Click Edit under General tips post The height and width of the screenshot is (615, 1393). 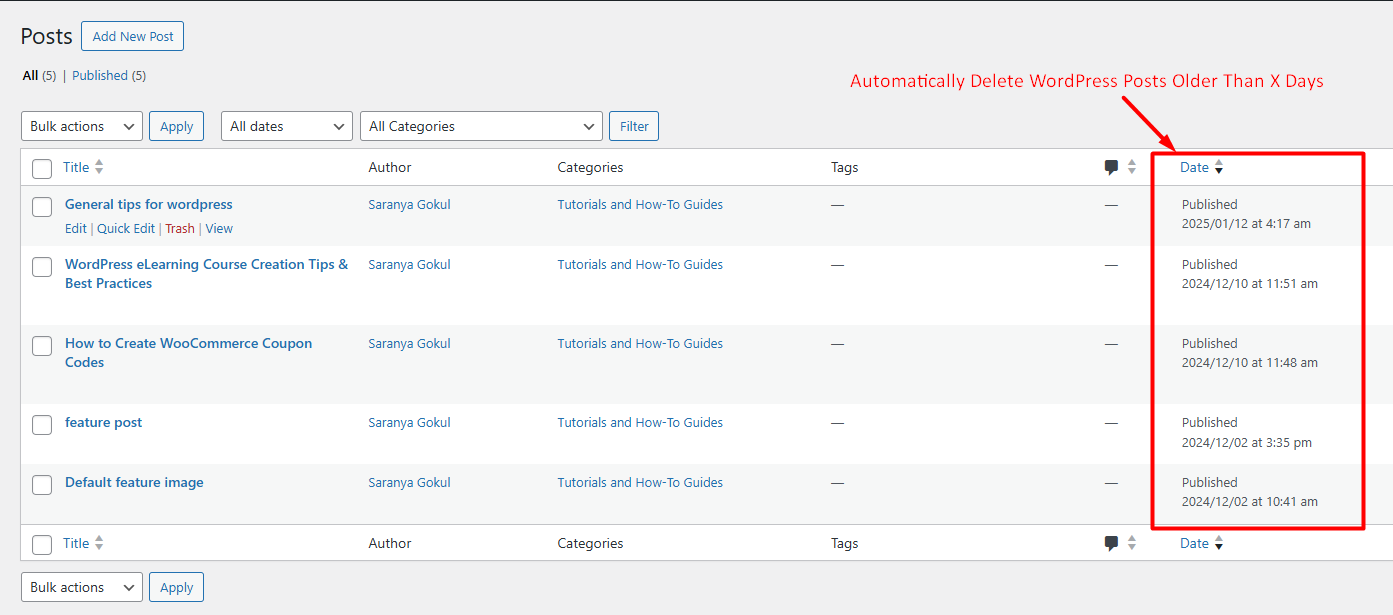pos(76,228)
